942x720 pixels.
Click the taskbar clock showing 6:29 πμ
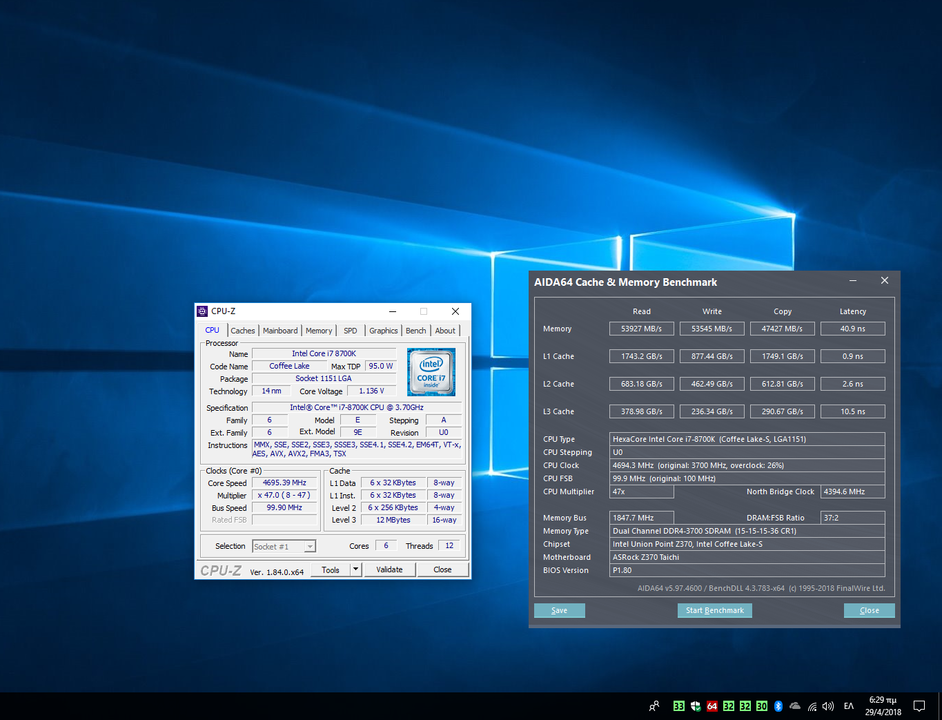click(x=883, y=706)
